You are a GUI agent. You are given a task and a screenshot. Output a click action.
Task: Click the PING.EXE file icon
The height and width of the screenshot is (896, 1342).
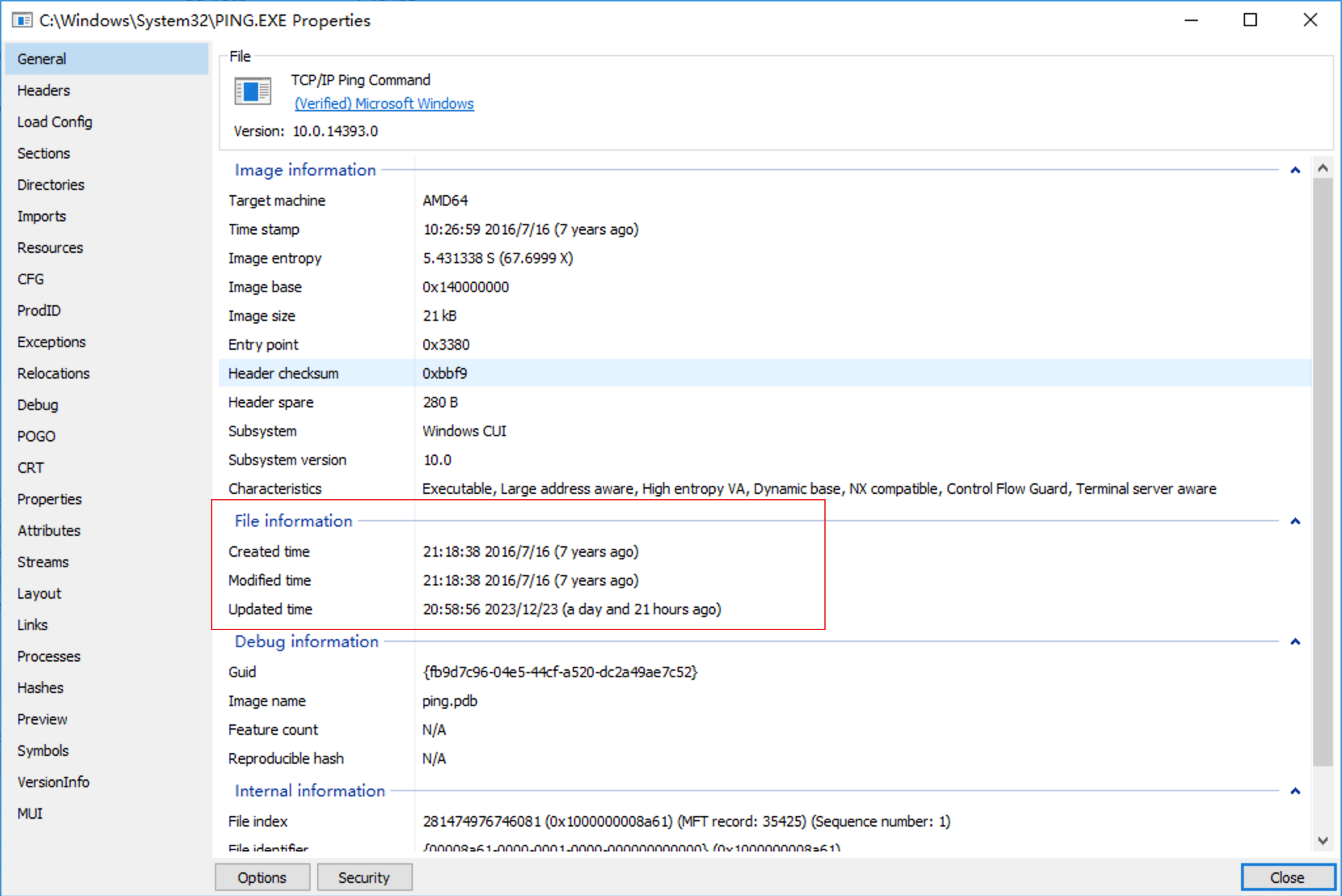point(252,91)
